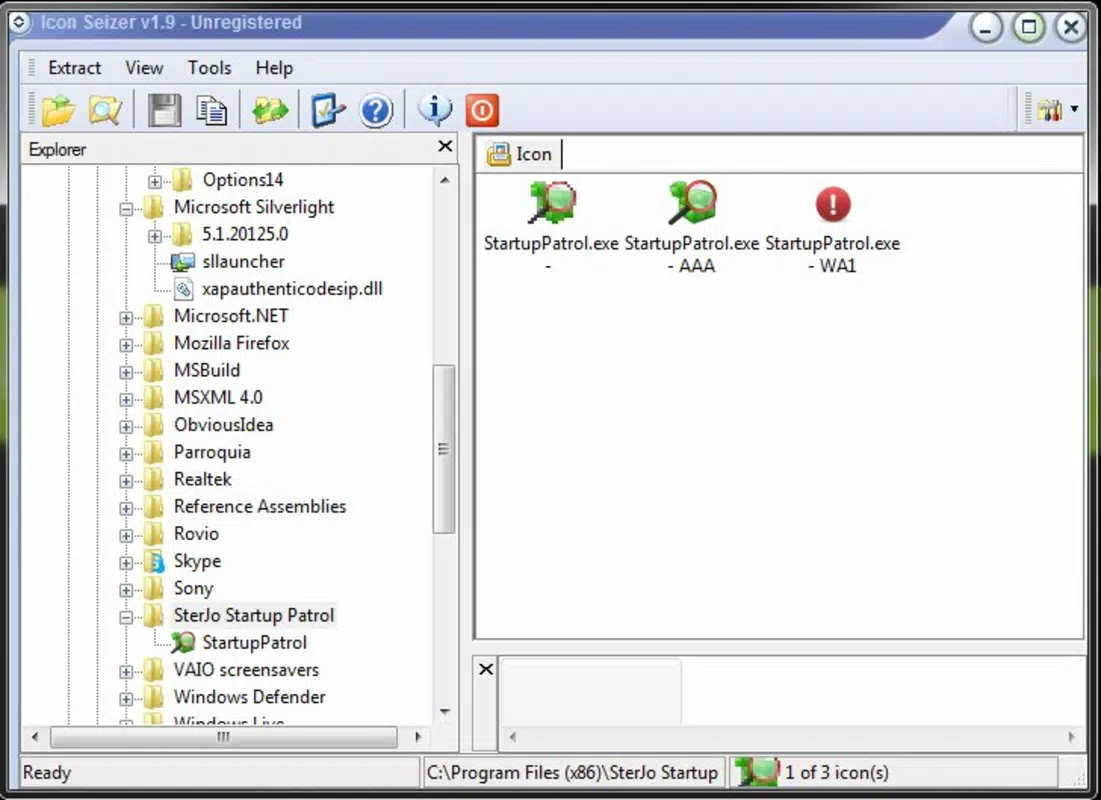Image resolution: width=1101 pixels, height=800 pixels.
Task: Click the status bar path text
Action: coord(572,773)
